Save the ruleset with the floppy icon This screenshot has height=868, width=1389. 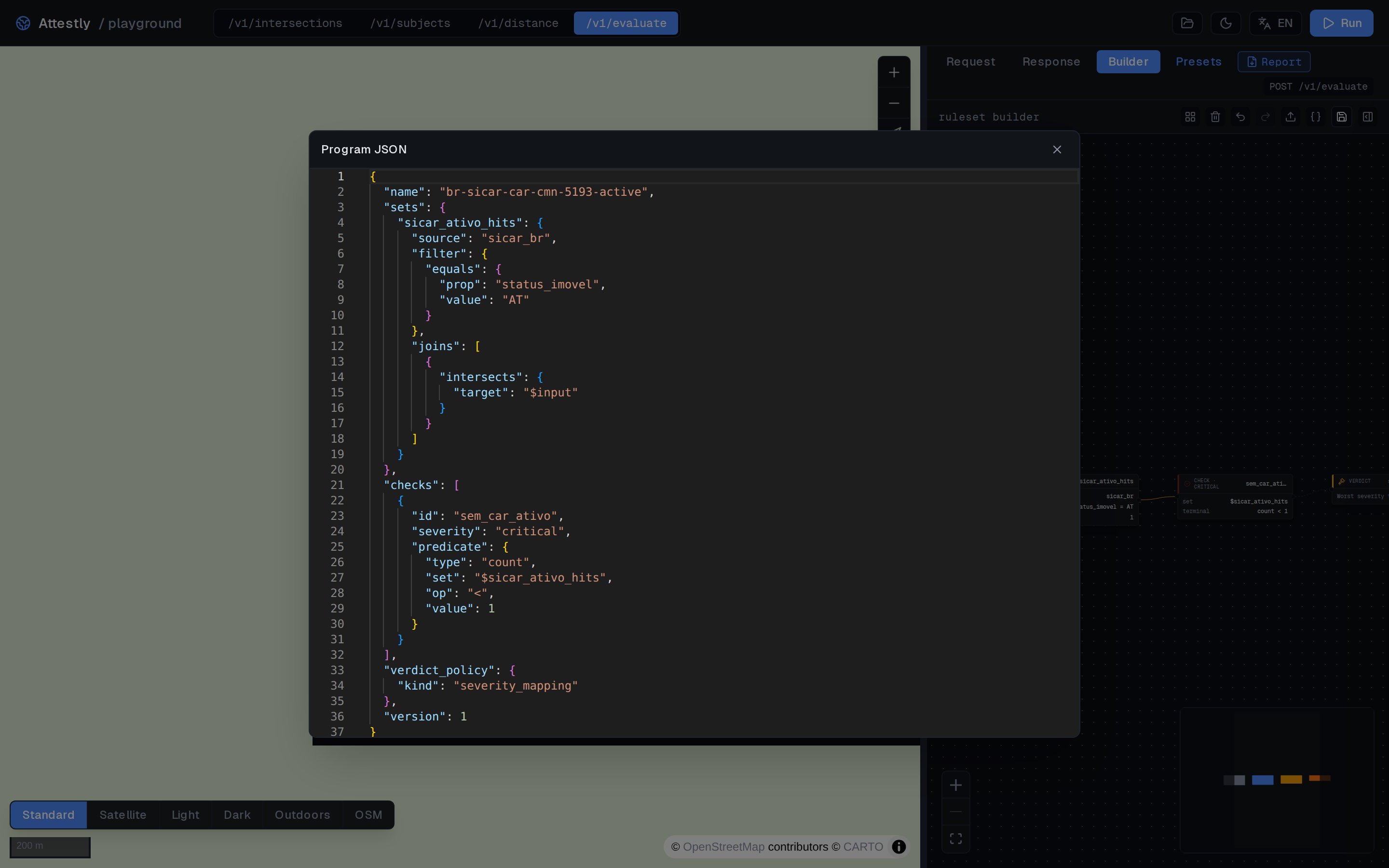[1341, 117]
